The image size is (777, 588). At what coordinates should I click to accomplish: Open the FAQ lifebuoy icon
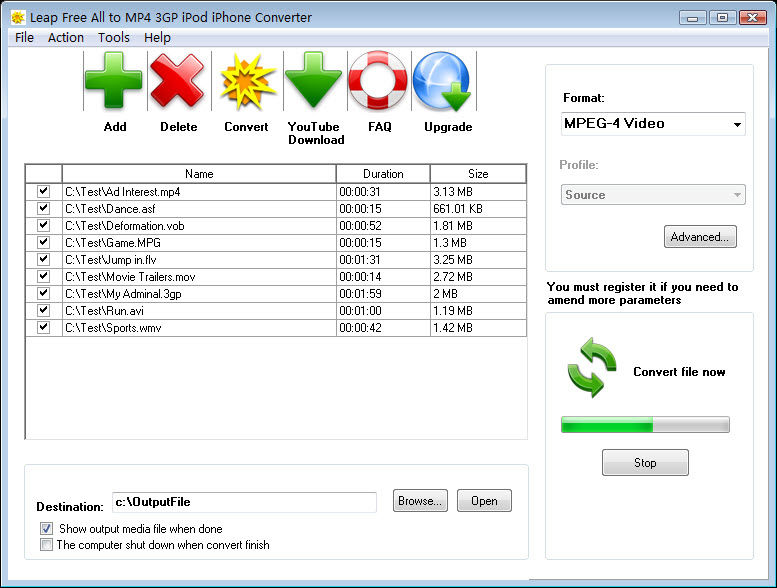tap(378, 80)
